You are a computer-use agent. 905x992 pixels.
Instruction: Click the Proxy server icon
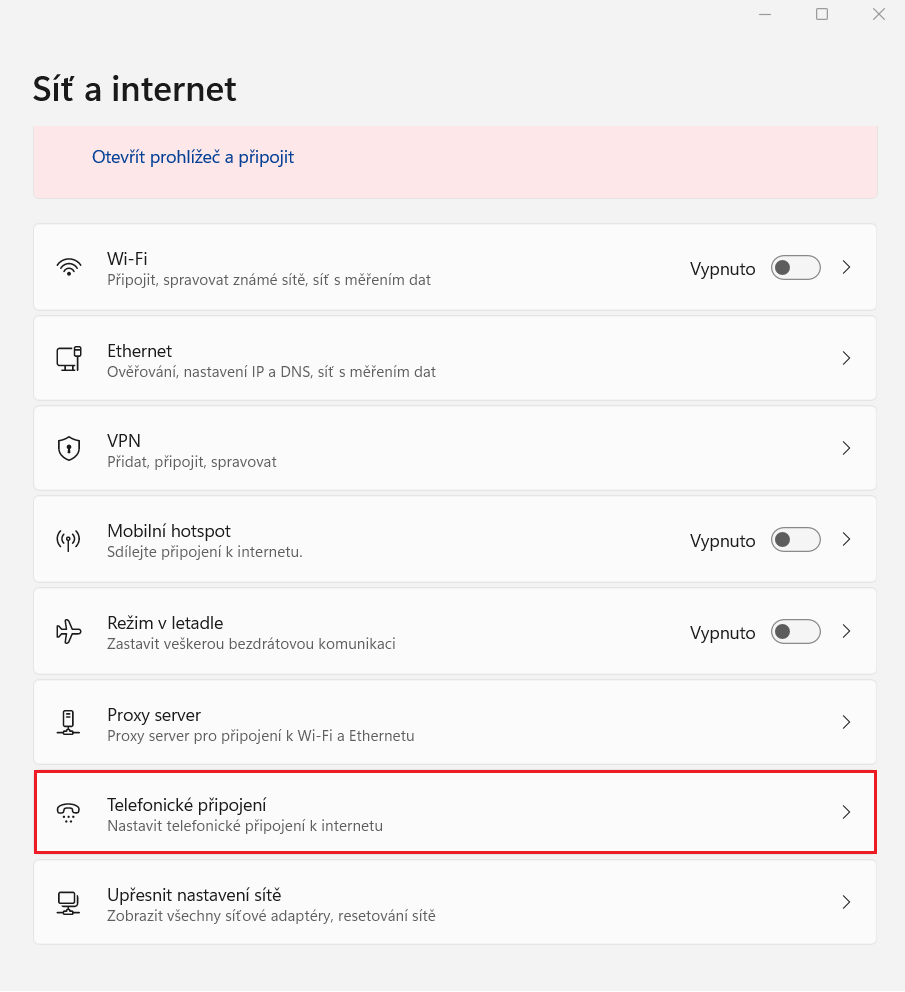click(68, 722)
